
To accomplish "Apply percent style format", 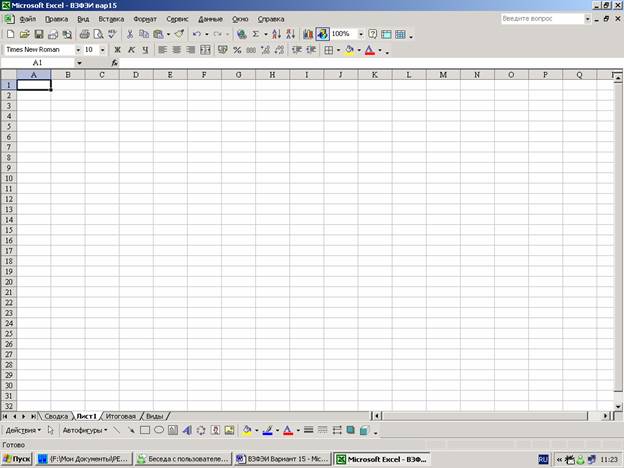I will (x=237, y=50).
